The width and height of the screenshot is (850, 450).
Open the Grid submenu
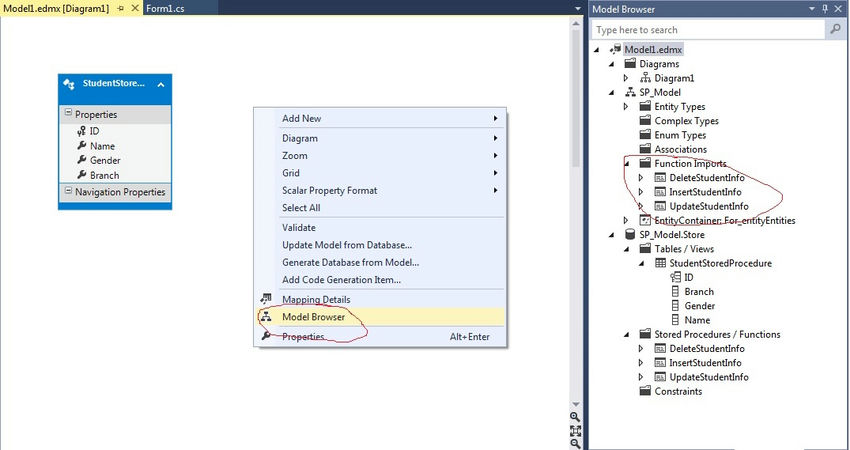point(391,173)
